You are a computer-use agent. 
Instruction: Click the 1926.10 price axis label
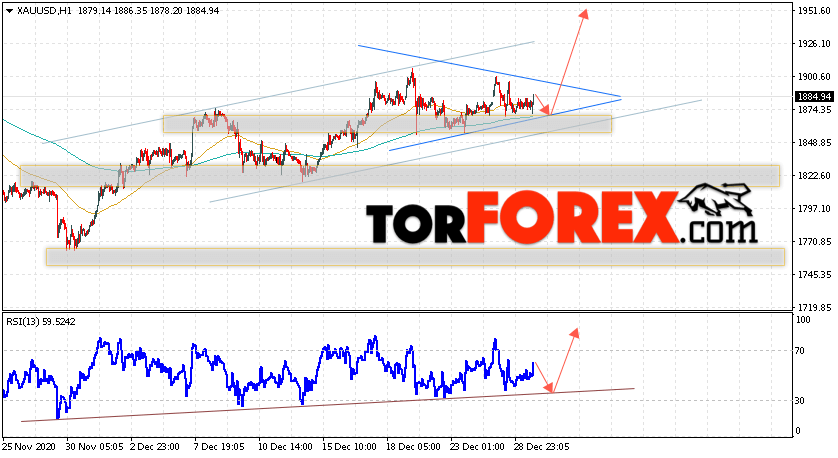(814, 44)
